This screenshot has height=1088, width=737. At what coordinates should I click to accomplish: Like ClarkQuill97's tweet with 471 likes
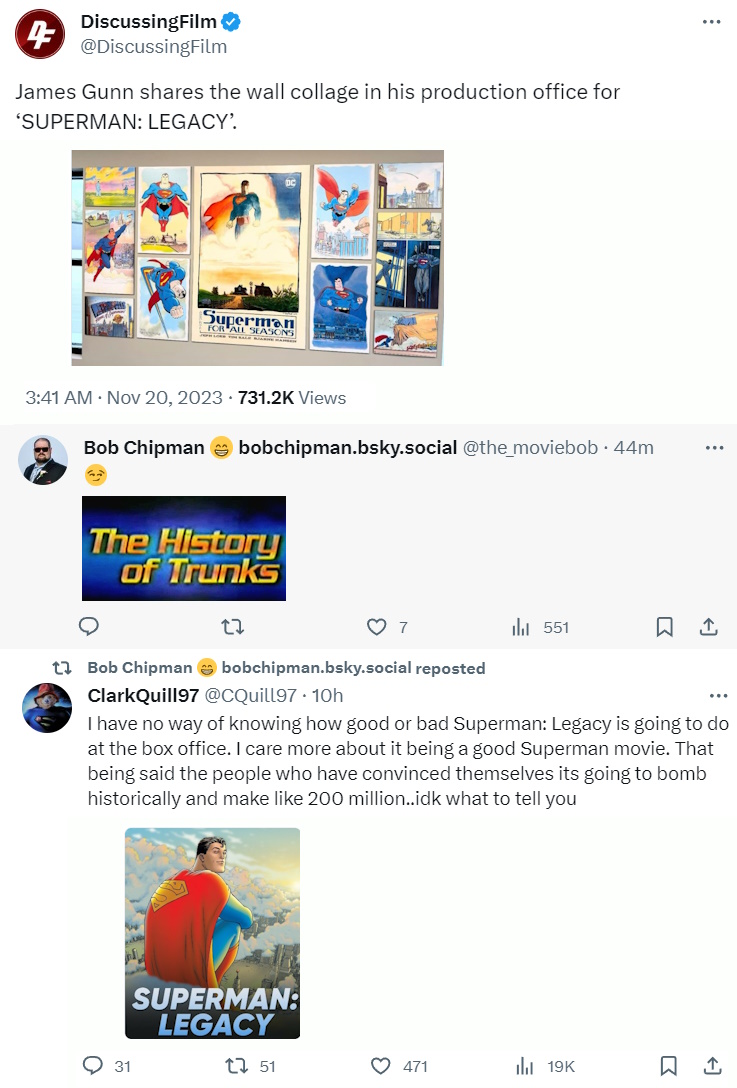(x=398, y=1066)
